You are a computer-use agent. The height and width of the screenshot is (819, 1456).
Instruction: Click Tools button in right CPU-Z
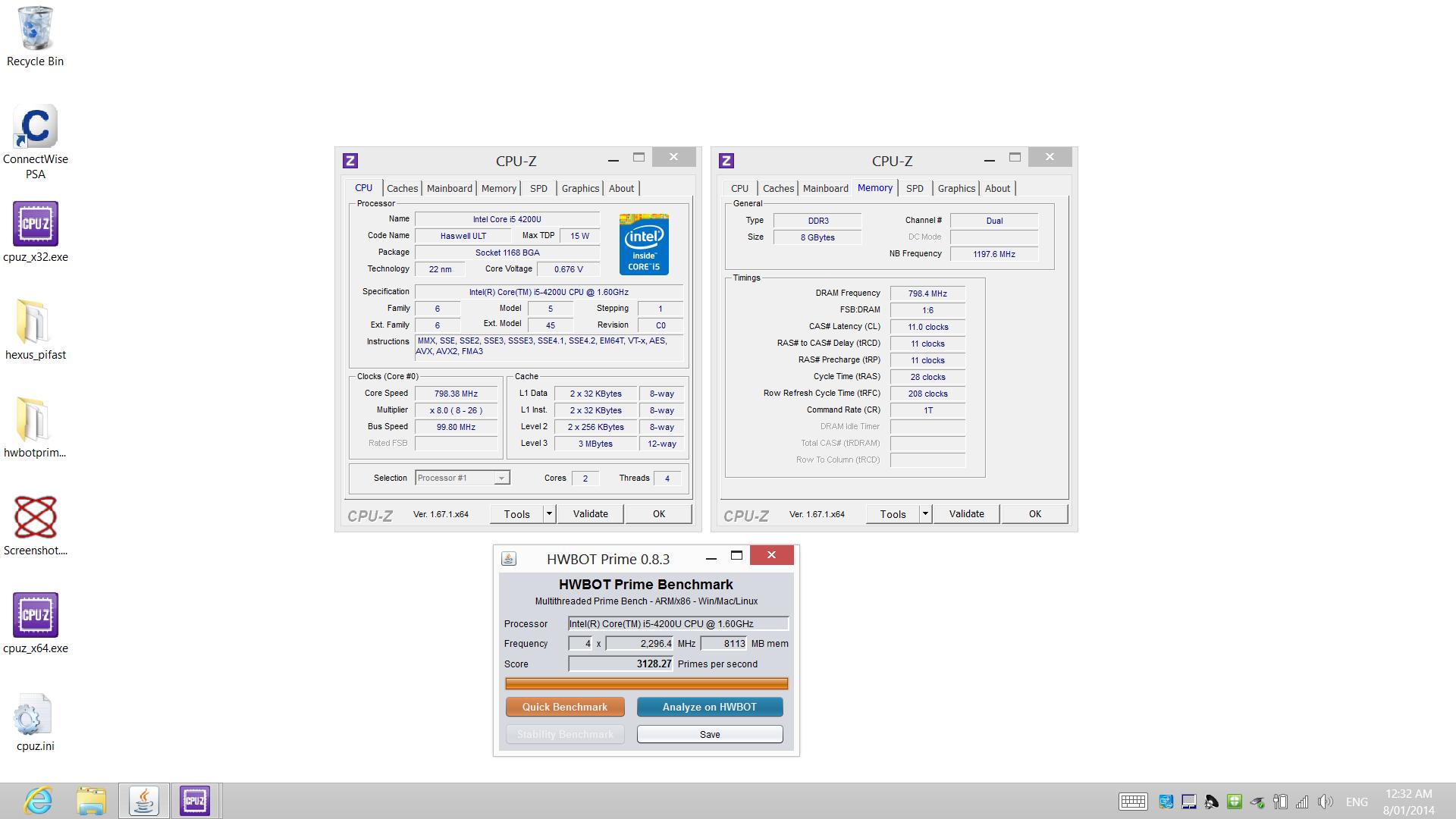[893, 514]
